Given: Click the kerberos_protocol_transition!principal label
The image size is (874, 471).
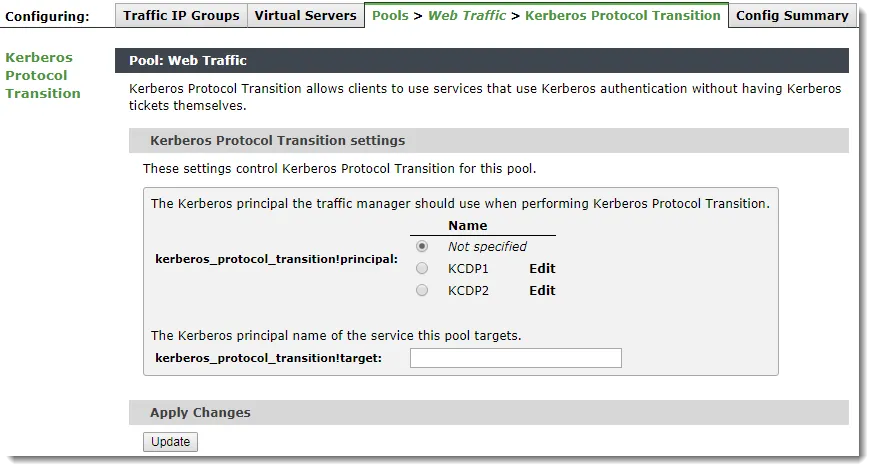Looking at the screenshot, I should (x=276, y=259).
